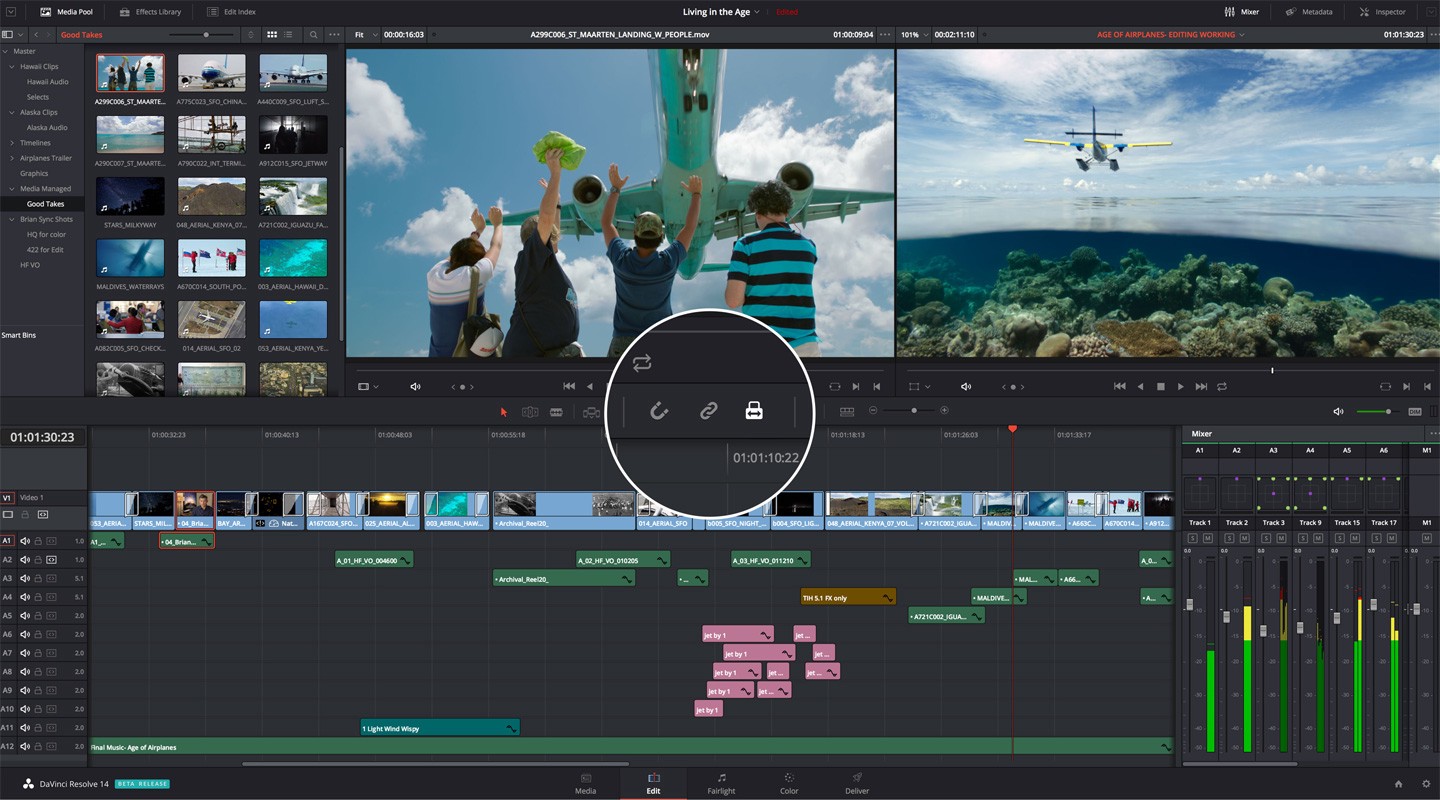Image resolution: width=1440 pixels, height=800 pixels.
Task: Click the monitor volume mute speaker icon
Action: click(1339, 412)
